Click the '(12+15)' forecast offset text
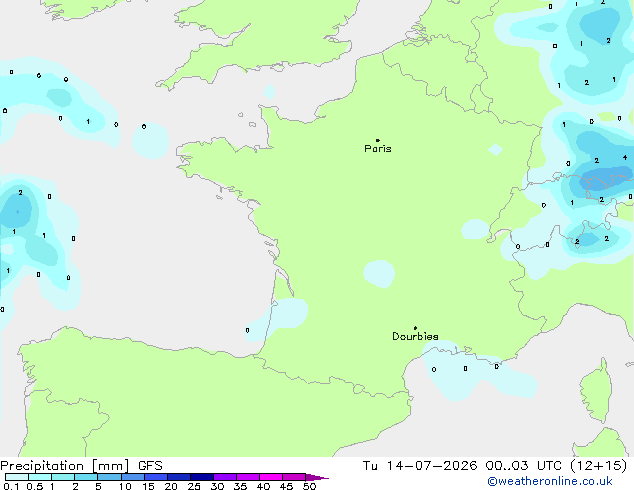 [599, 465]
